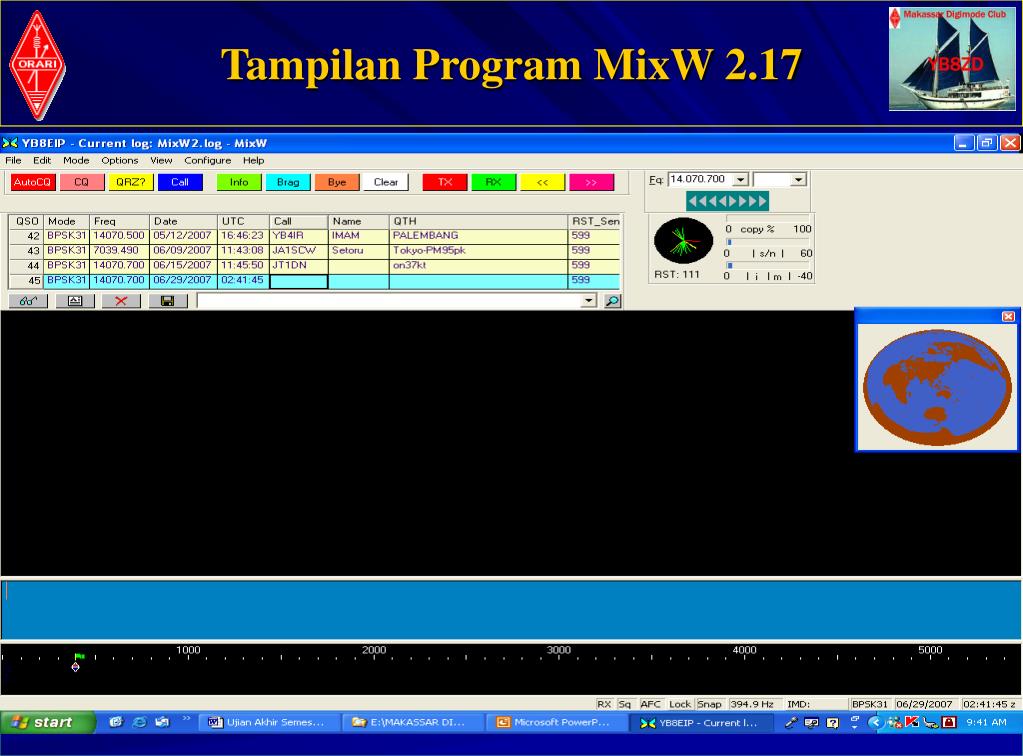Click the blue transmit text area

pos(511,610)
